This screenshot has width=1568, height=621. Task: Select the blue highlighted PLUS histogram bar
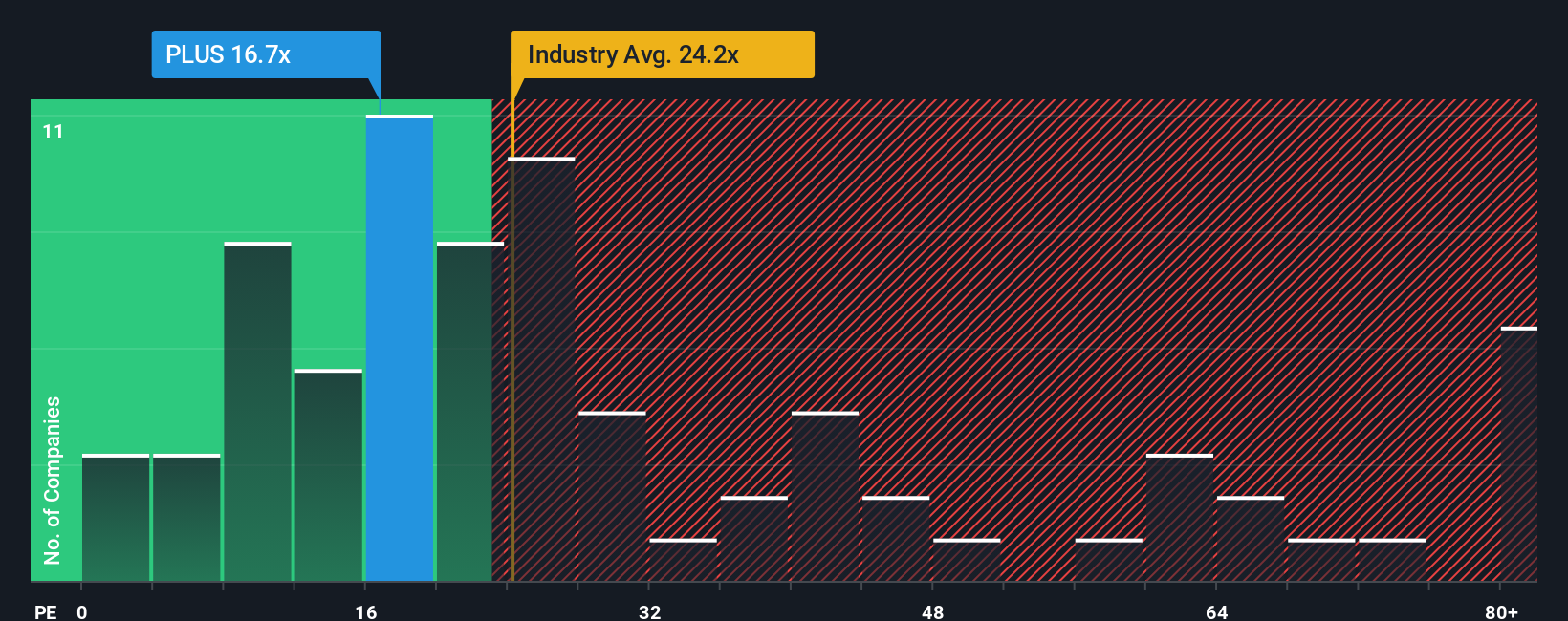point(400,348)
